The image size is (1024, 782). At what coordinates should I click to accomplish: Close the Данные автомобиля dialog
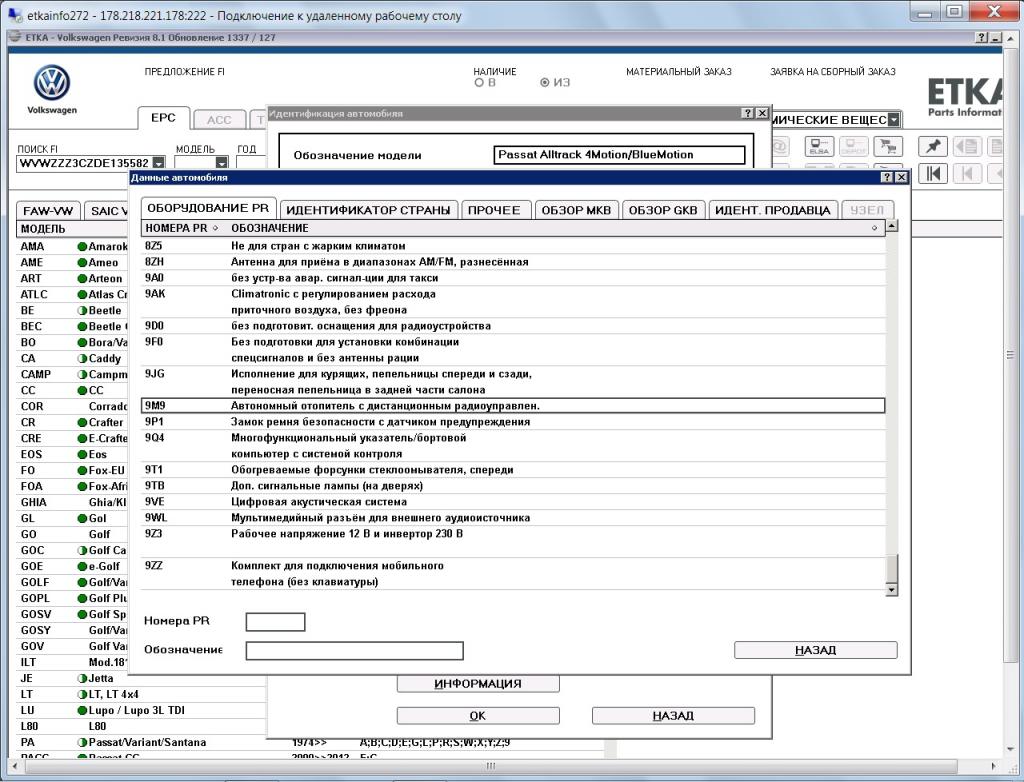coord(901,177)
